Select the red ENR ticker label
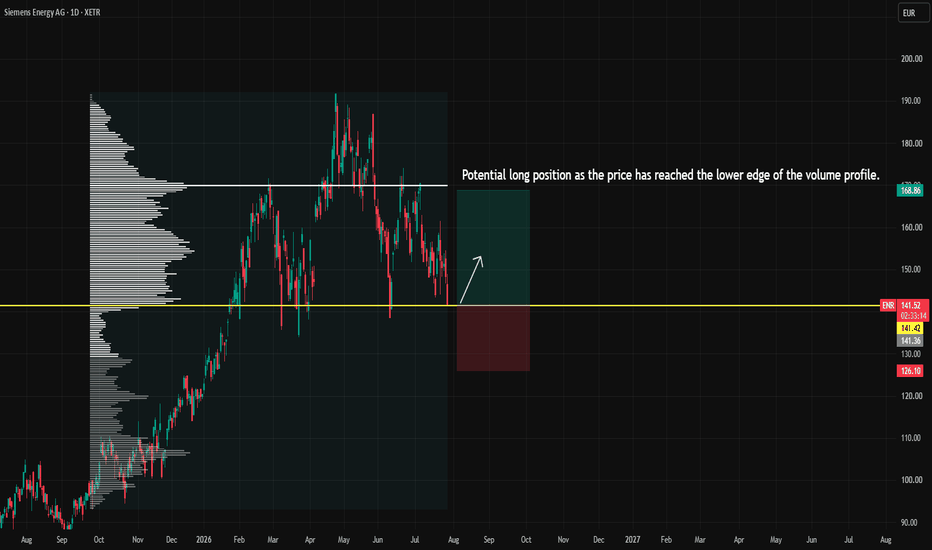Screen dimensions: 932x550 [x=888, y=305]
